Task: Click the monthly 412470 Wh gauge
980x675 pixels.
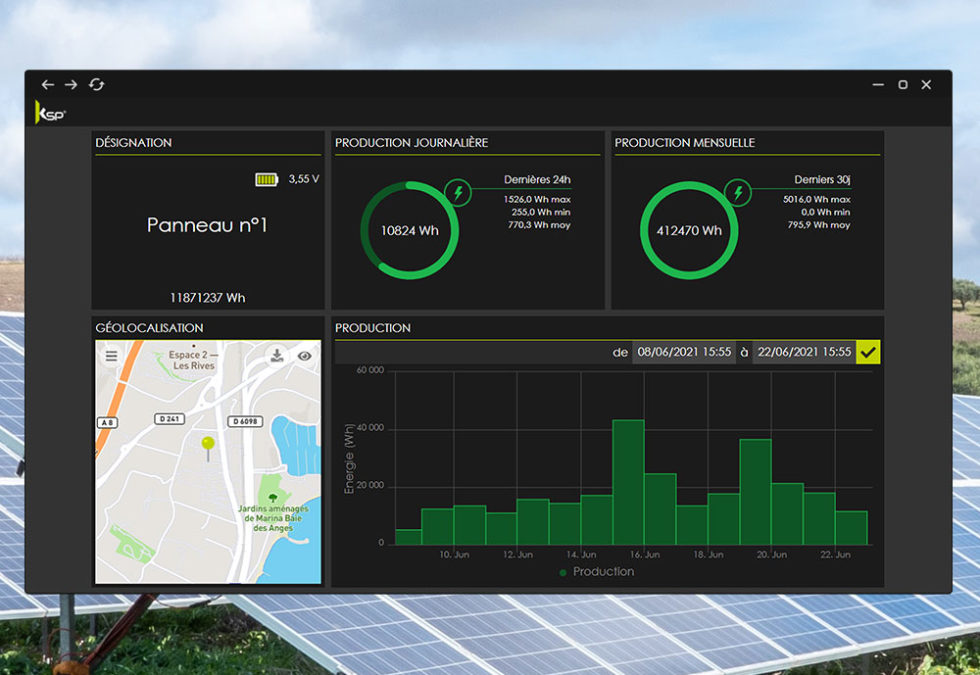Action: coord(689,230)
